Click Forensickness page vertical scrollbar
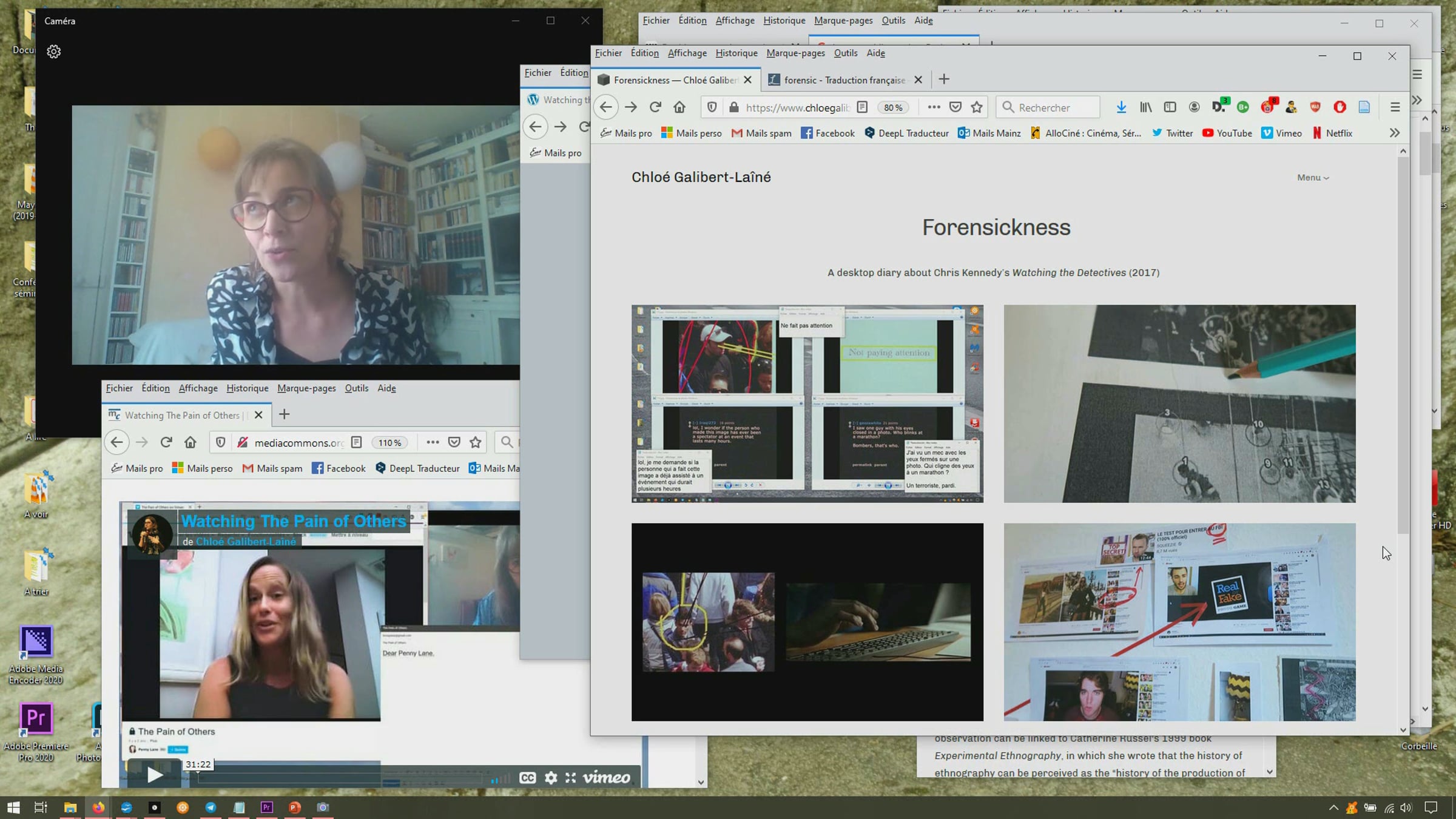Image resolution: width=1456 pixels, height=819 pixels. click(1403, 346)
